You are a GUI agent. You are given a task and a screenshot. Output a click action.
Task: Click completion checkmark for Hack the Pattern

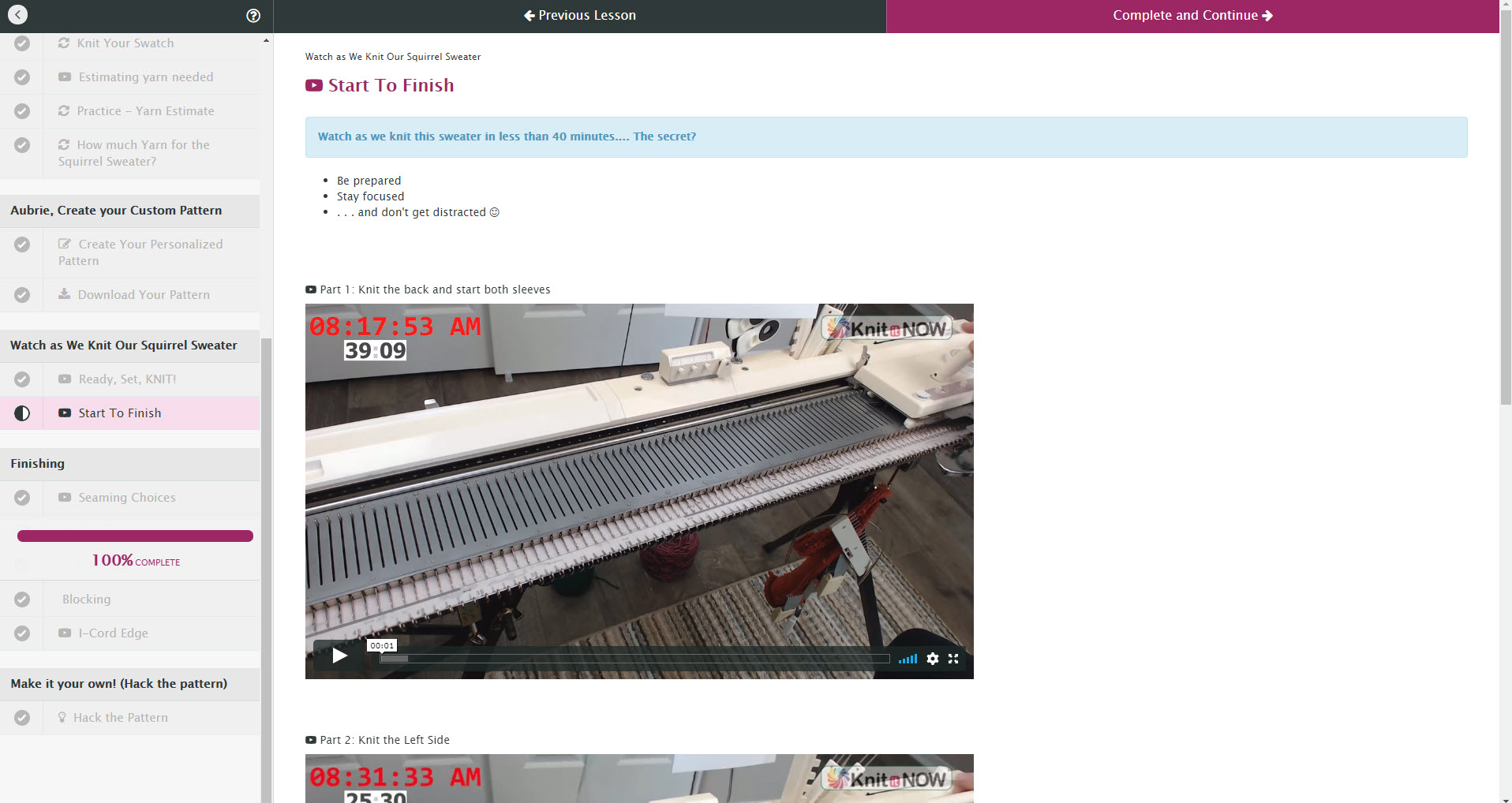coord(22,718)
